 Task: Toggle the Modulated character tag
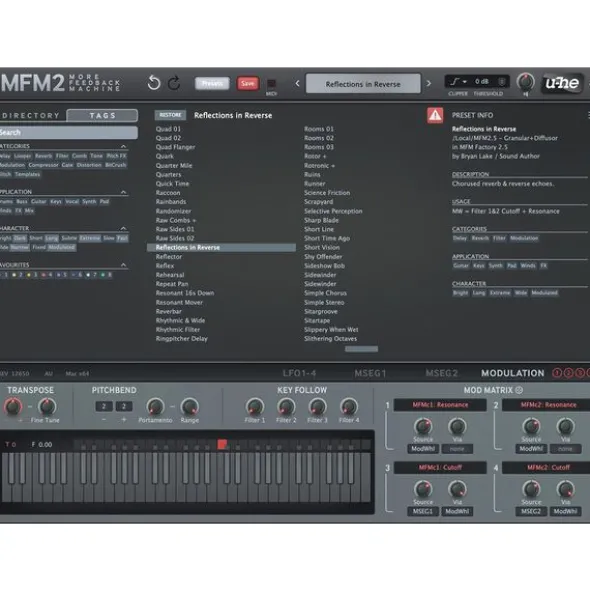(x=61, y=247)
